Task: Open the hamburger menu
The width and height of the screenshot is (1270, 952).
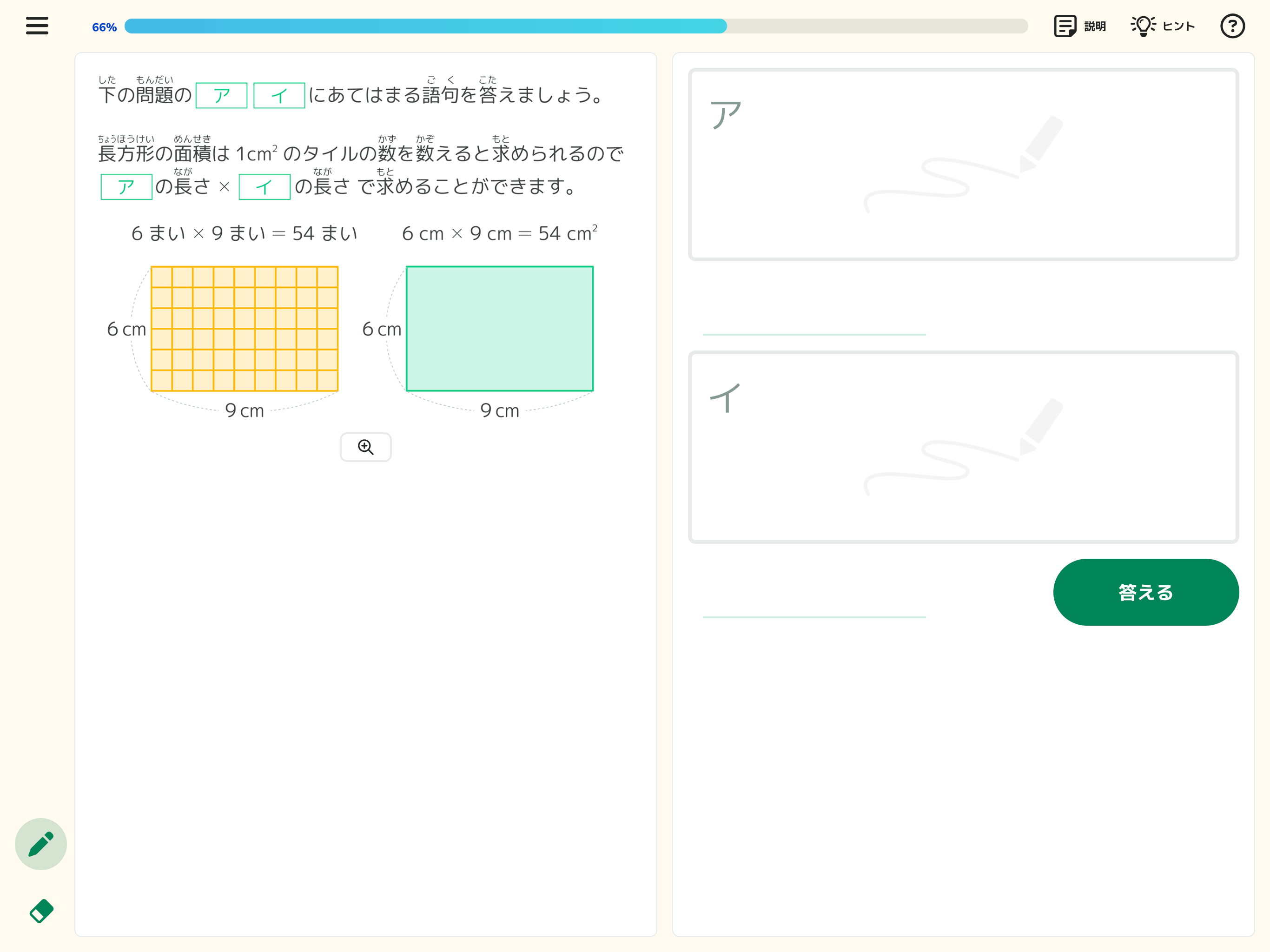Action: coord(37,26)
